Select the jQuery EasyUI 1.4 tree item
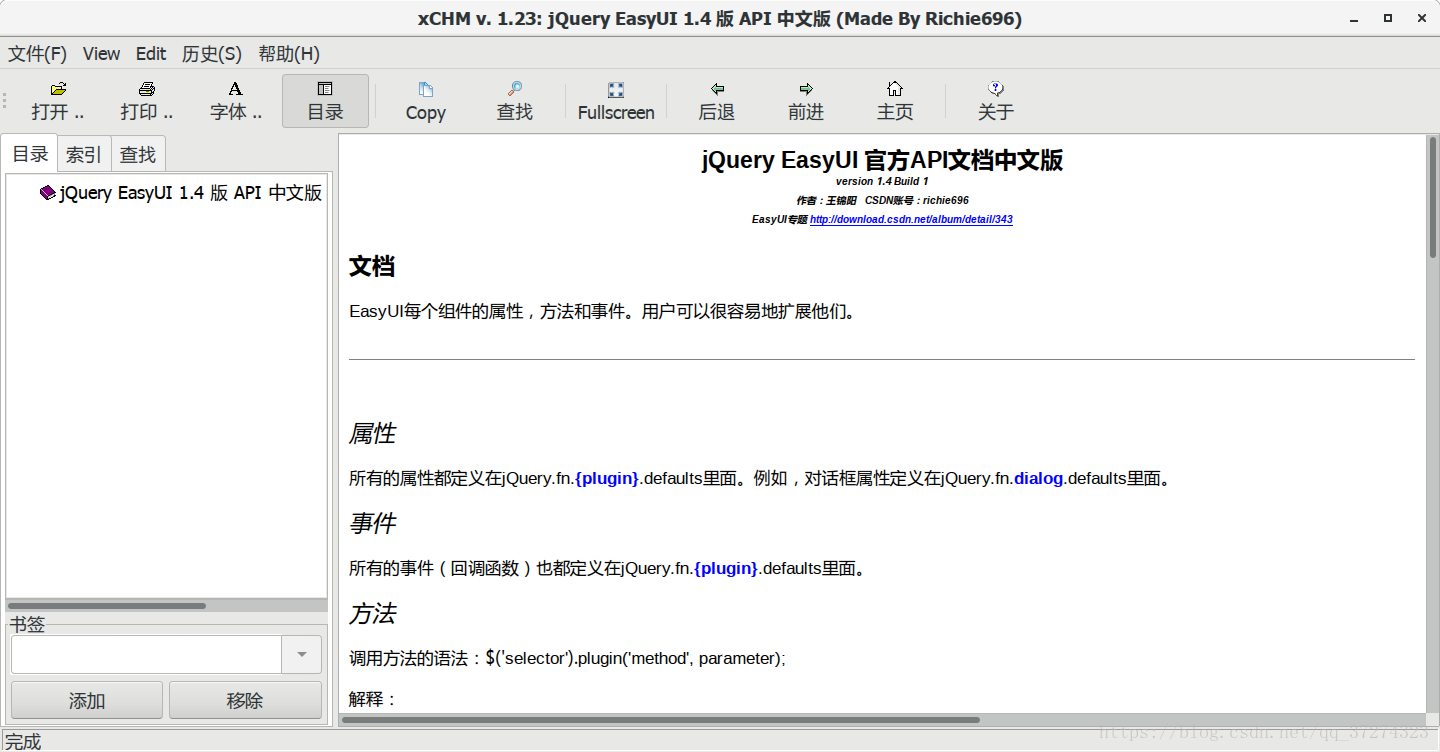The width and height of the screenshot is (1440, 752). [190, 193]
